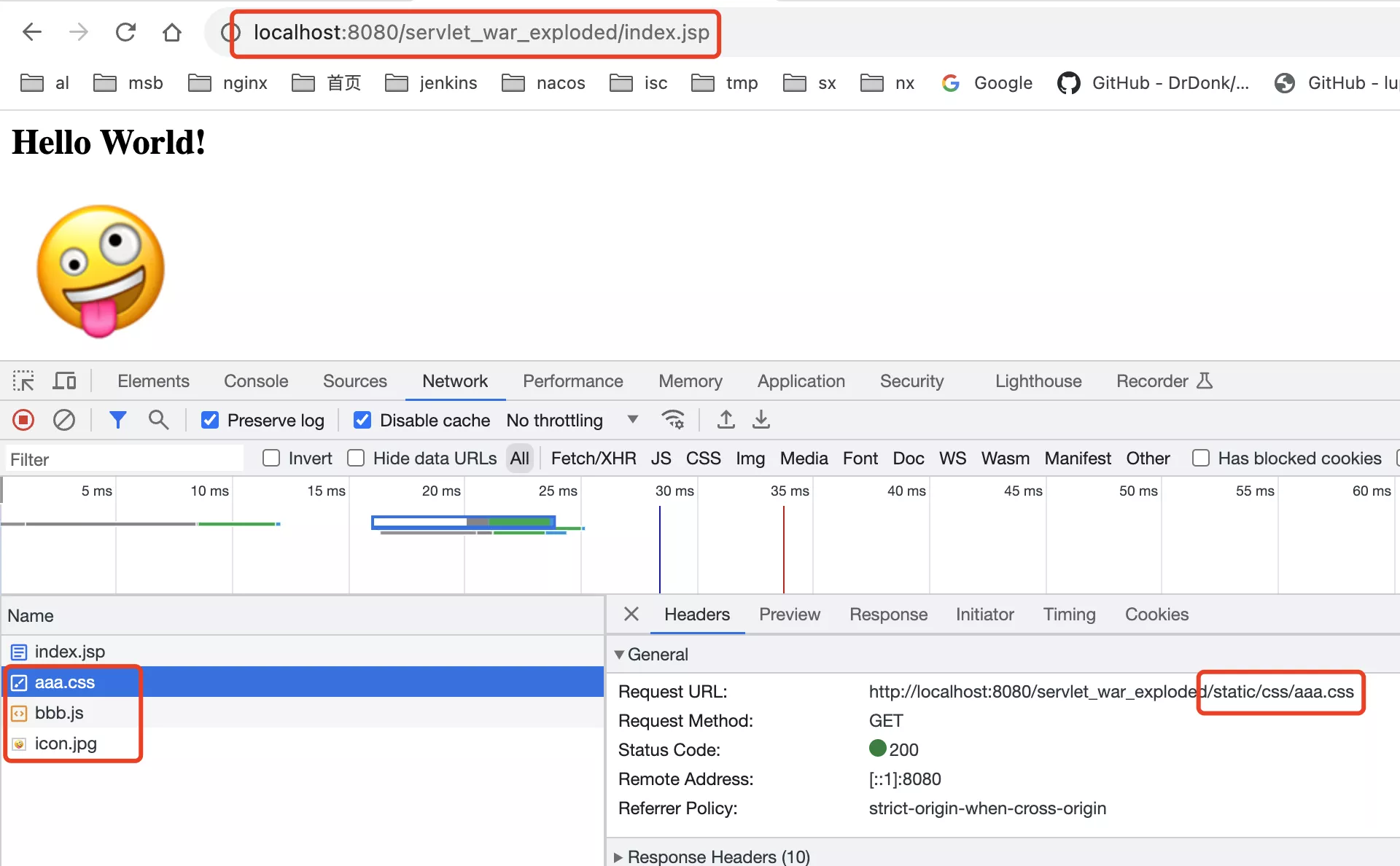Viewport: 1400px width, 866px height.
Task: Open the jenkins bookmark folder
Action: point(432,83)
